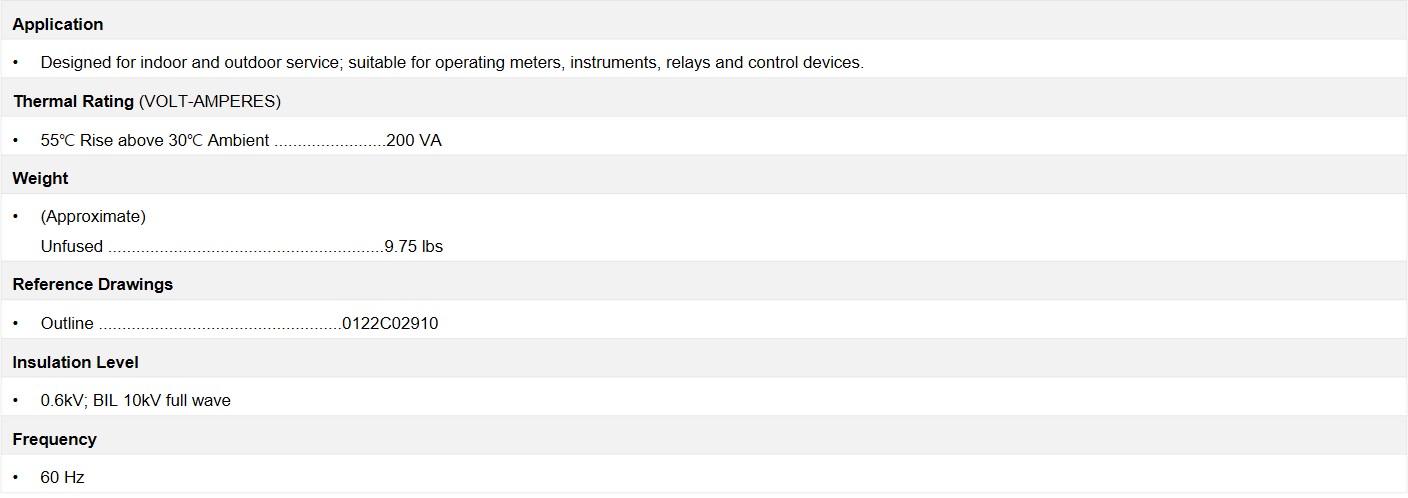
Task: Click the Reference Drawings heading
Action: [93, 284]
